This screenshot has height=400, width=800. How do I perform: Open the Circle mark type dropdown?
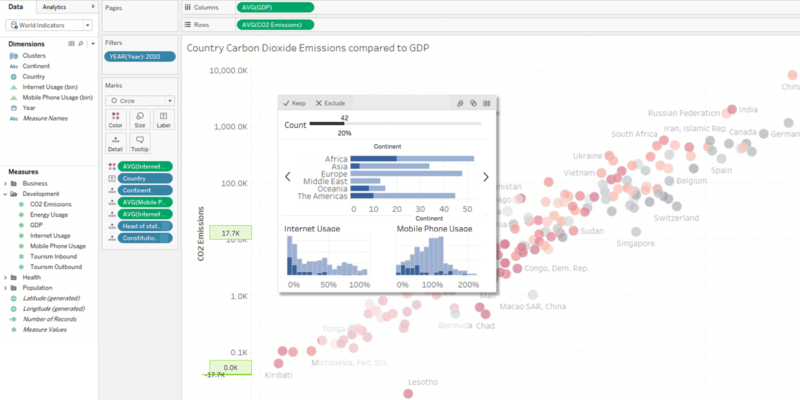140,101
